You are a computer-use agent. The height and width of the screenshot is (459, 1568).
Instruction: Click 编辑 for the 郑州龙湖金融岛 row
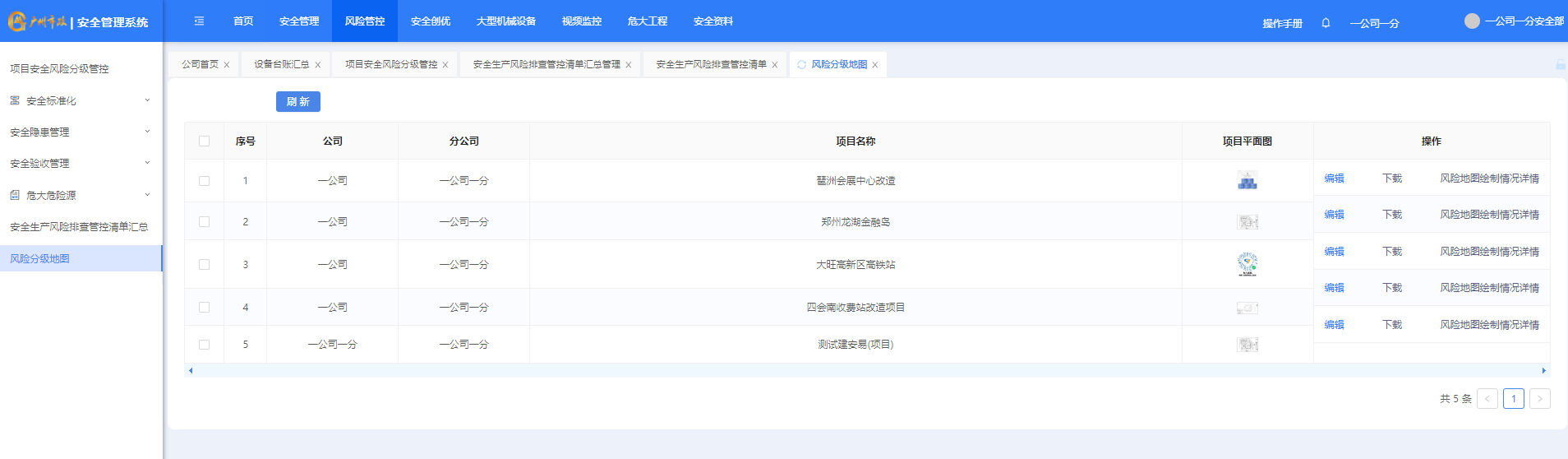(1334, 215)
